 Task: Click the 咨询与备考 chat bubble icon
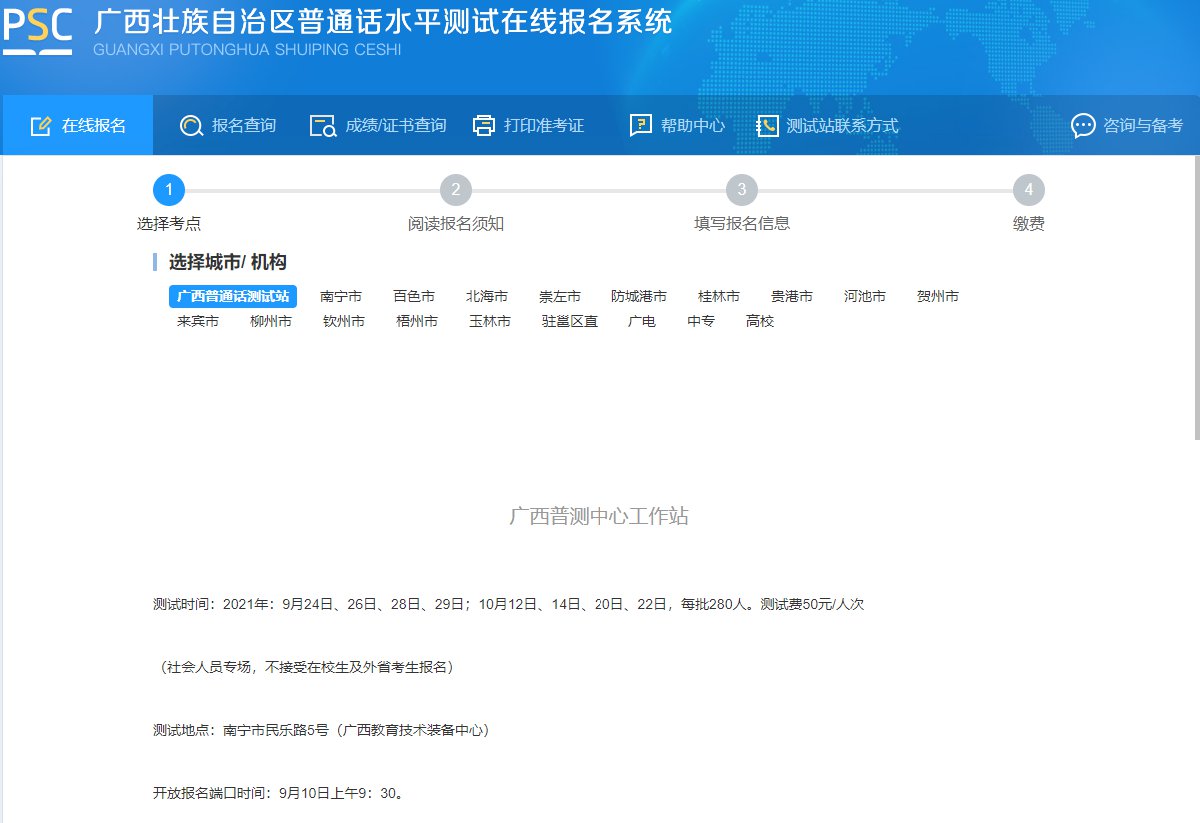click(1083, 126)
